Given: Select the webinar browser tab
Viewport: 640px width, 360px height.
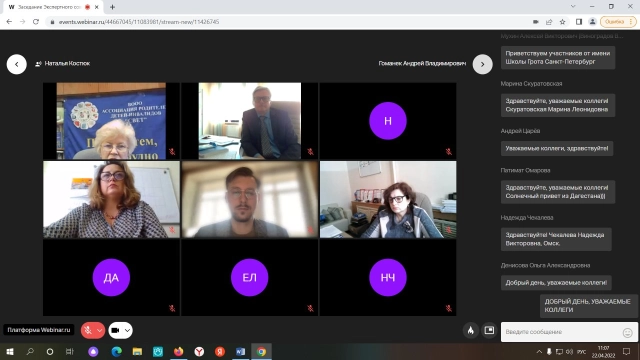Looking at the screenshot, I should pyautogui.click(x=52, y=7).
